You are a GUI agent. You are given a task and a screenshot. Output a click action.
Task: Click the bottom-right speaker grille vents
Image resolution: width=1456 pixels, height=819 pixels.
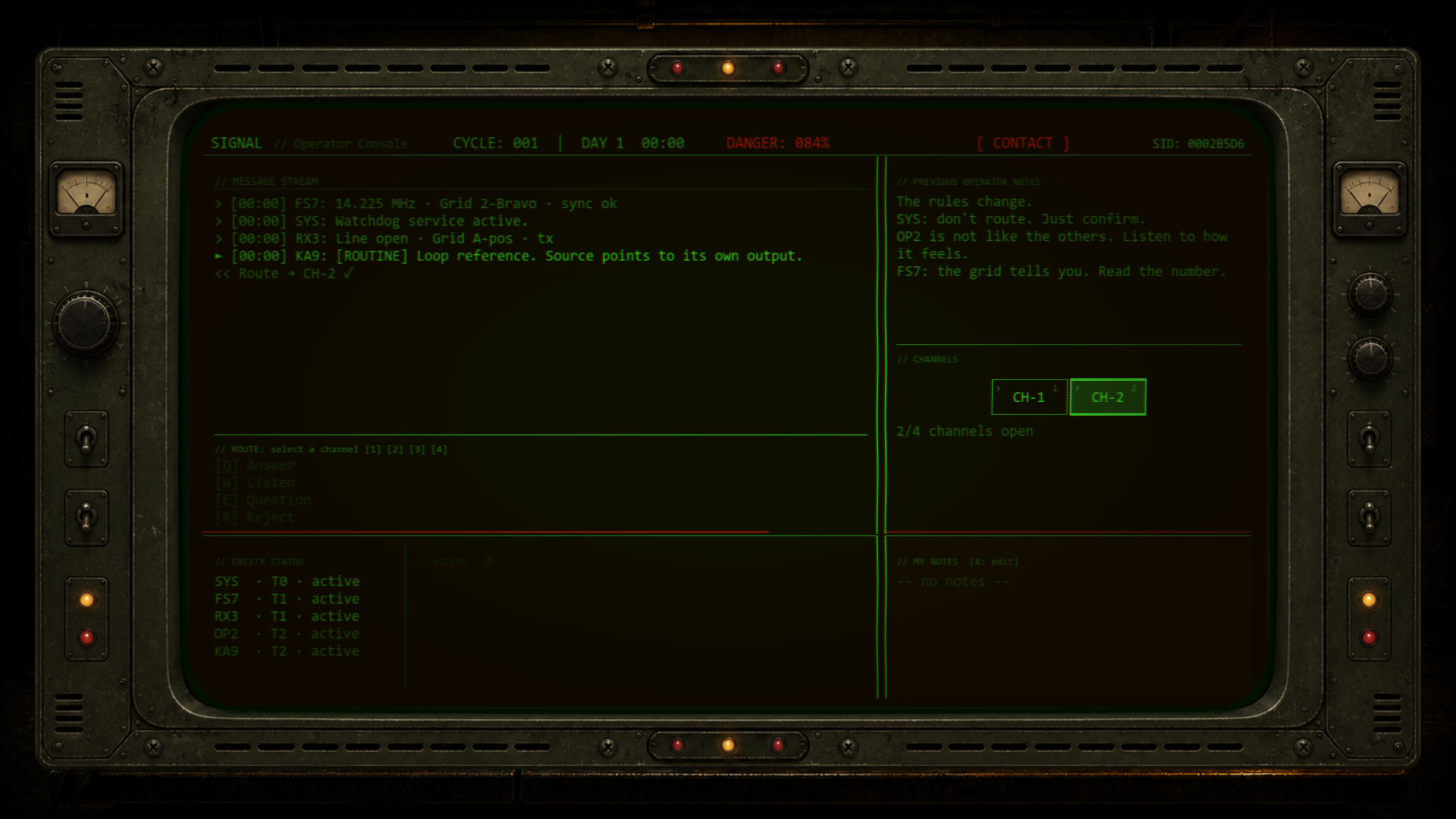[x=1387, y=713]
